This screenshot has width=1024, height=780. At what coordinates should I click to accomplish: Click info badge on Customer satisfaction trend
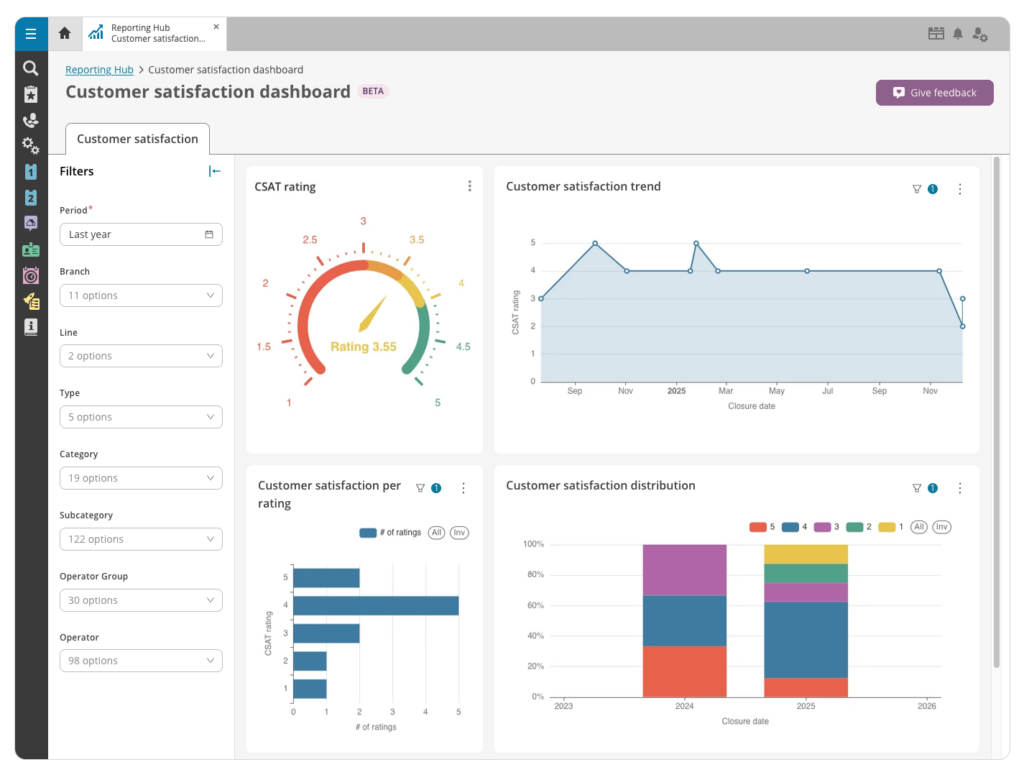pos(933,189)
